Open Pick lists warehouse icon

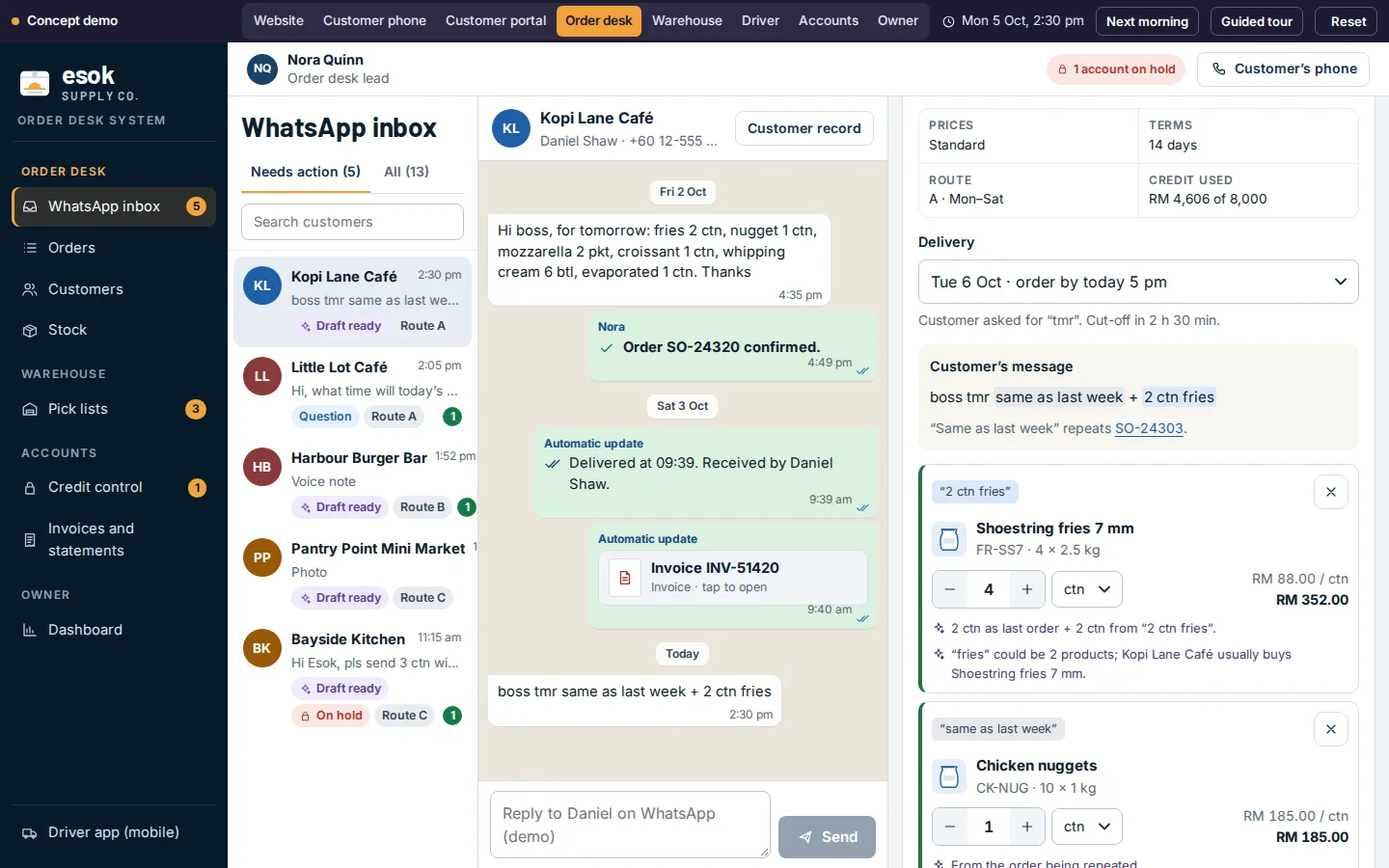coord(30,409)
